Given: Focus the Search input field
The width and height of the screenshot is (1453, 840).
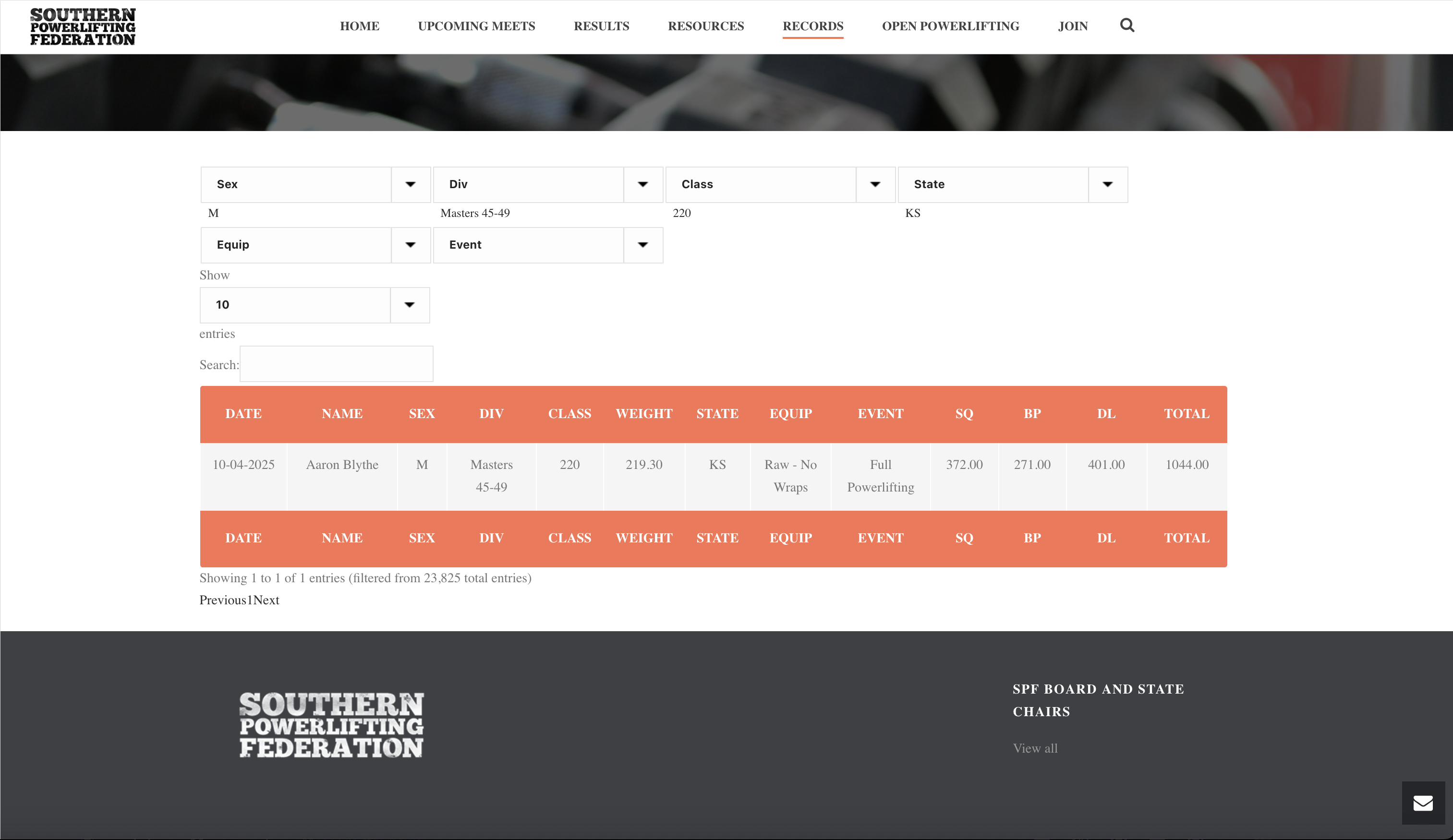Looking at the screenshot, I should click(x=336, y=364).
